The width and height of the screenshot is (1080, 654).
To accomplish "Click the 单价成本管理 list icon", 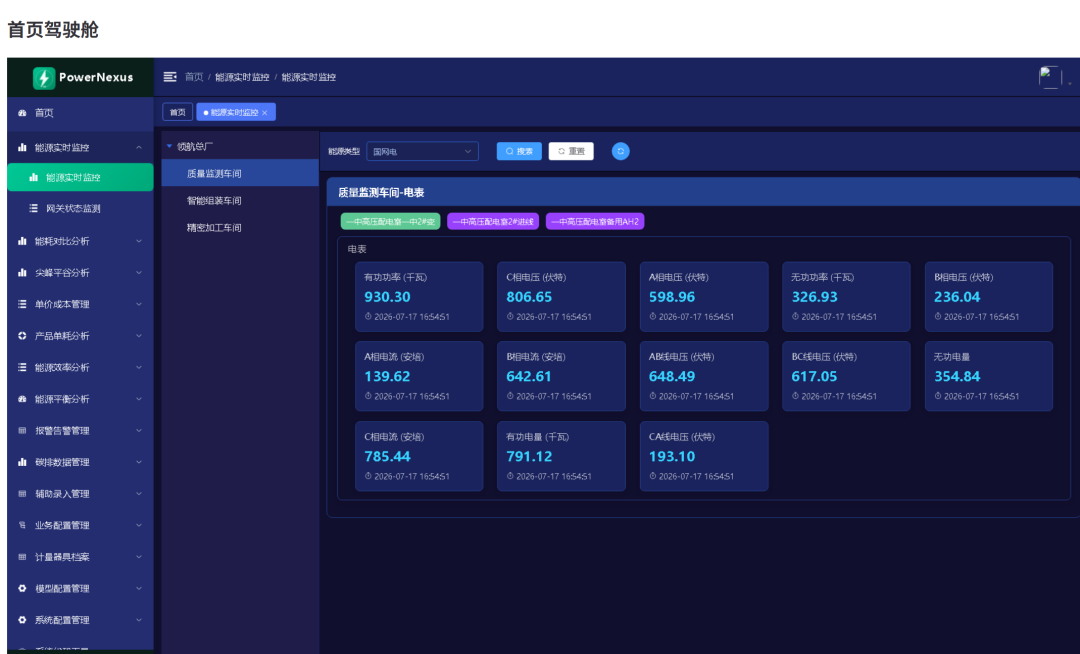I will point(22,304).
